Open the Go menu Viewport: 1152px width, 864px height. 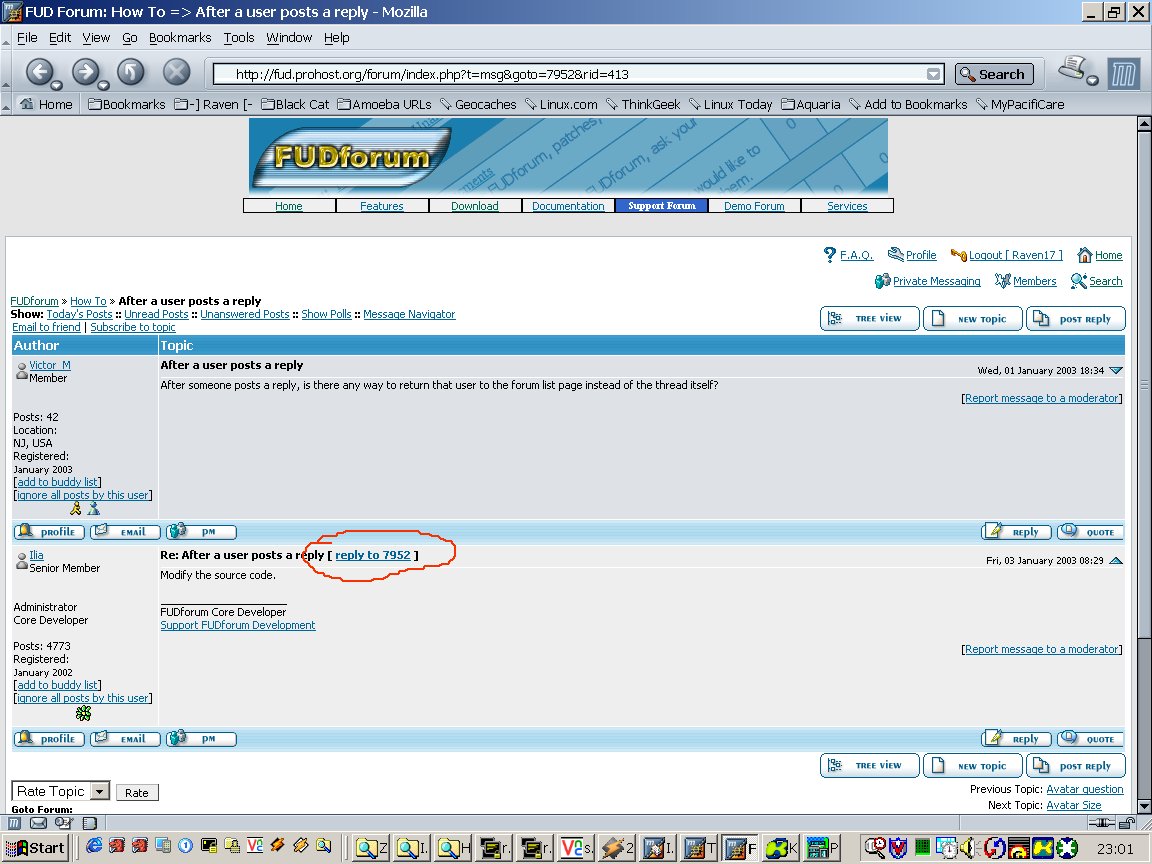(x=129, y=37)
